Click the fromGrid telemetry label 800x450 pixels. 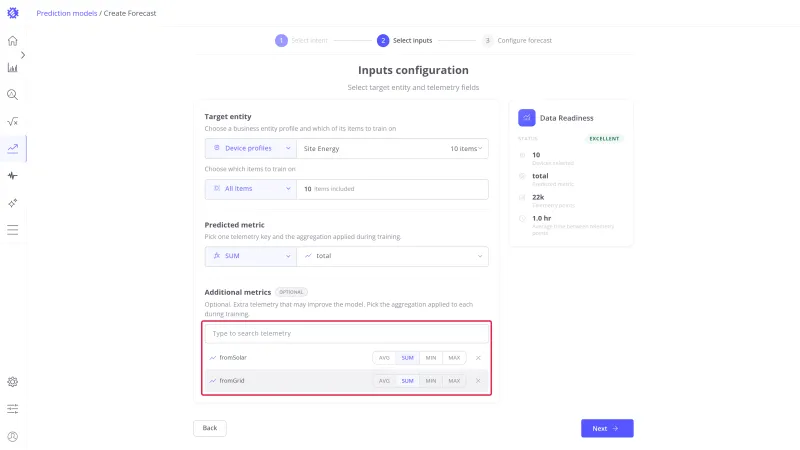232,381
